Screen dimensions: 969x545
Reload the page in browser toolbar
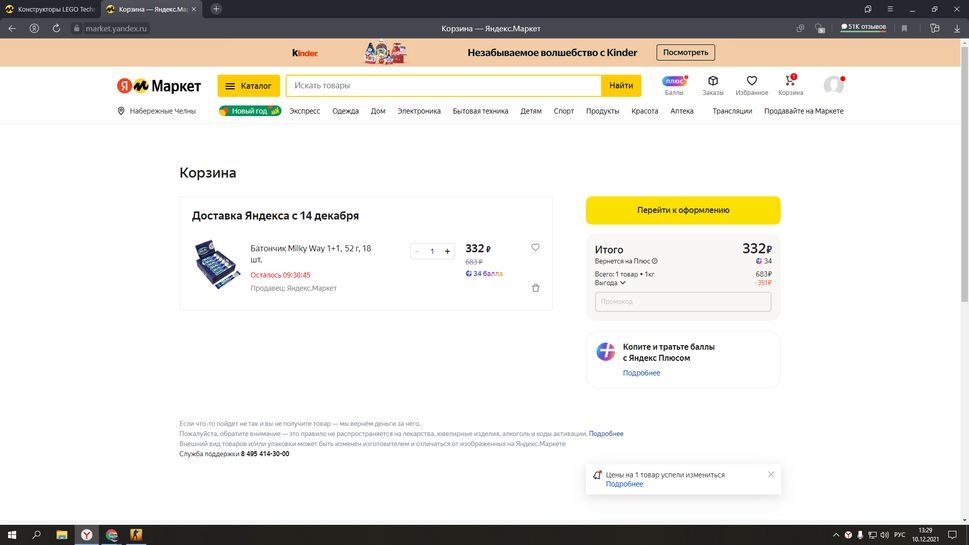(x=56, y=28)
